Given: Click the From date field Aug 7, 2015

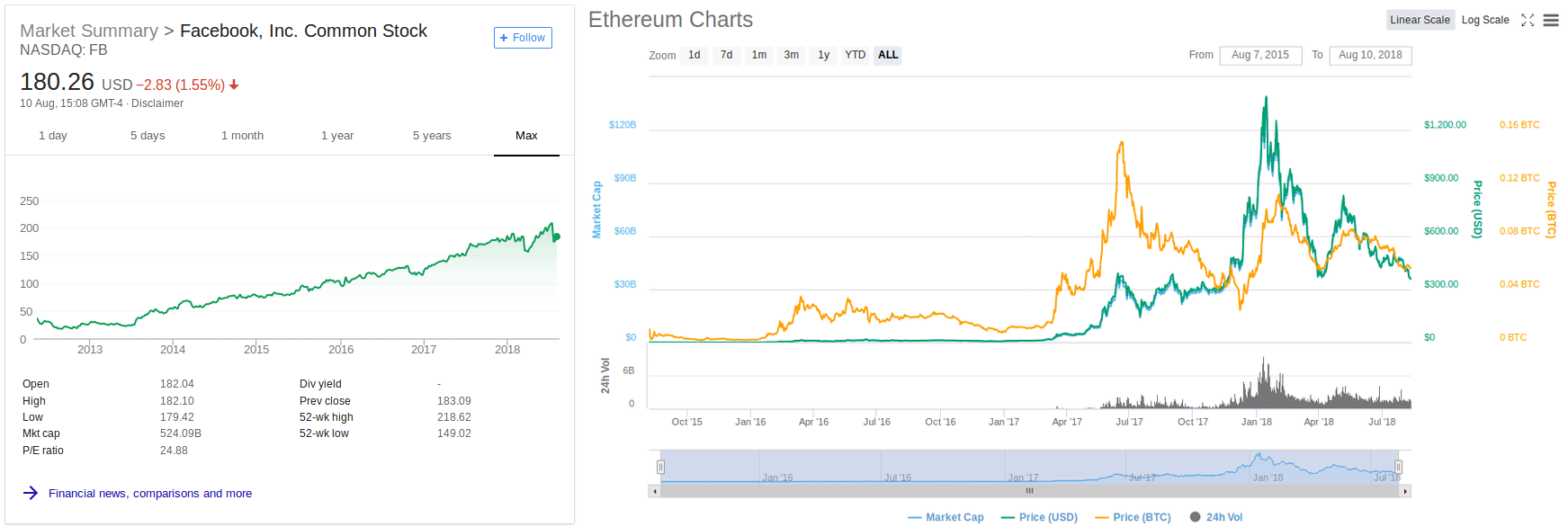Looking at the screenshot, I should click(x=1260, y=55).
